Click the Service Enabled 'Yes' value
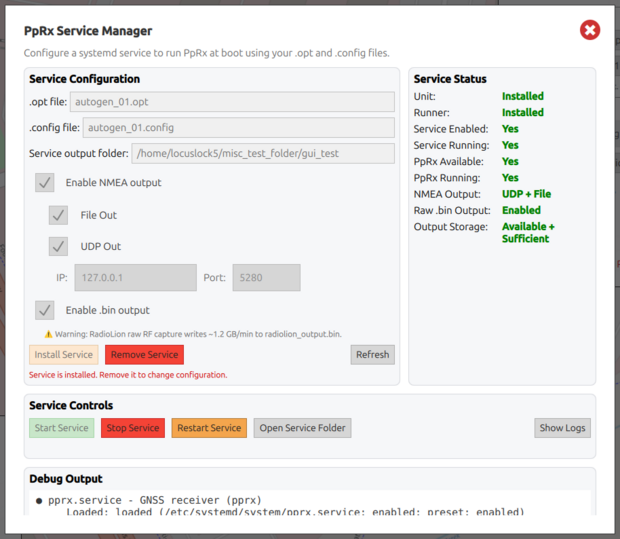The image size is (620, 539). pyautogui.click(x=510, y=129)
